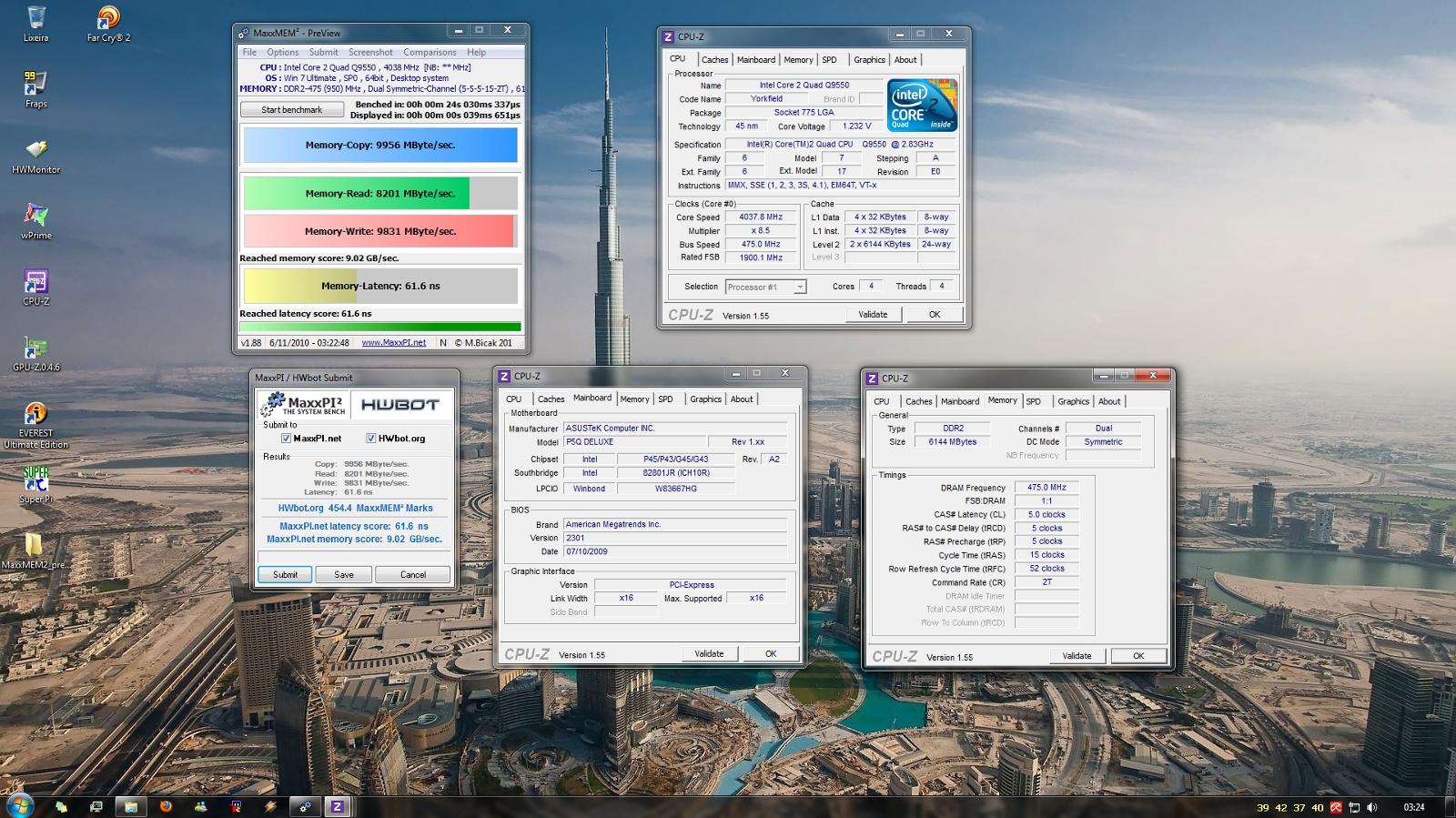Open the File menu in MaxxMEM

249,52
